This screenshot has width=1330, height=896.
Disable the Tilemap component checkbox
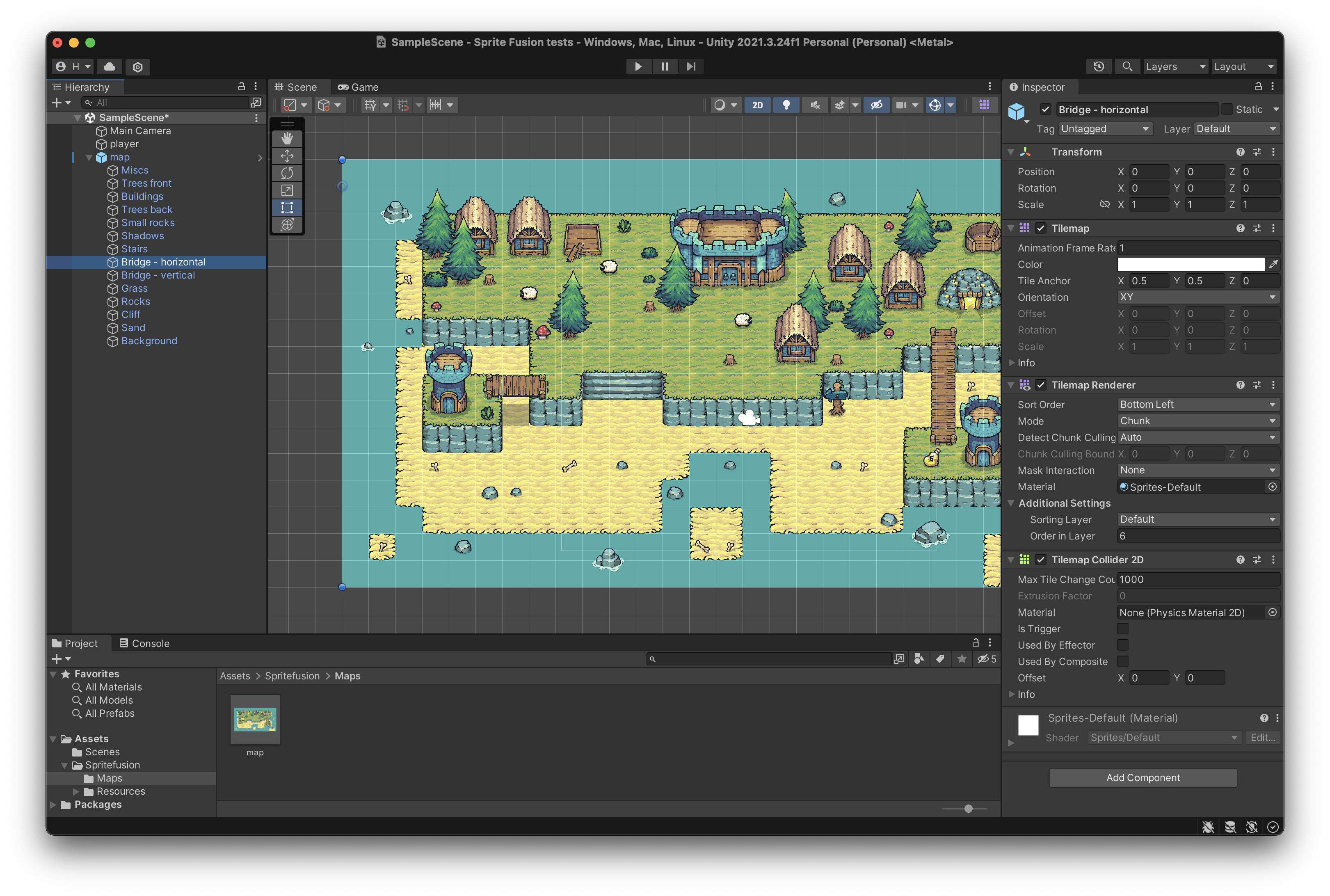pos(1040,228)
